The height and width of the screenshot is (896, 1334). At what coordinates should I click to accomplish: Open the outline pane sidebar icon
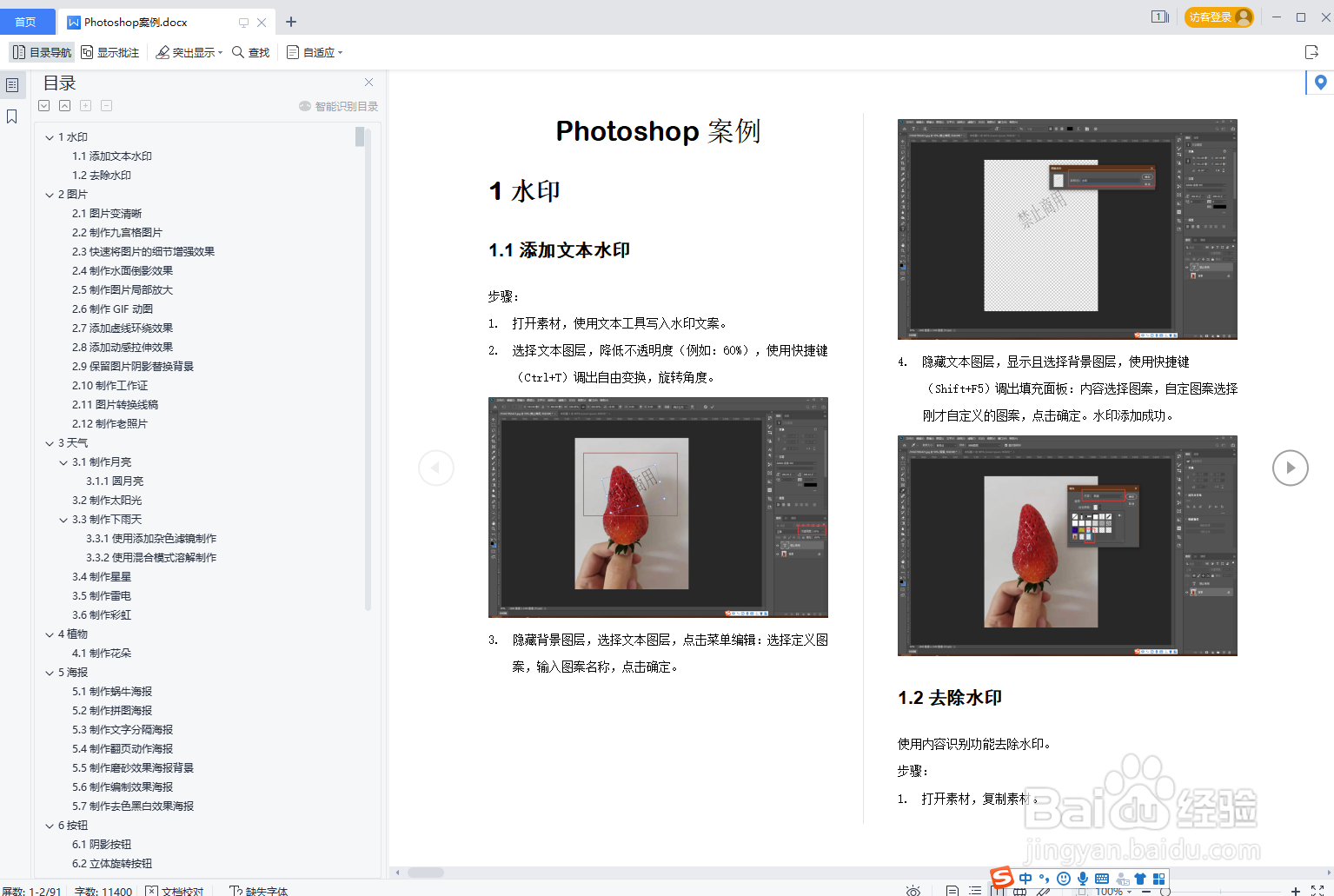pos(12,85)
